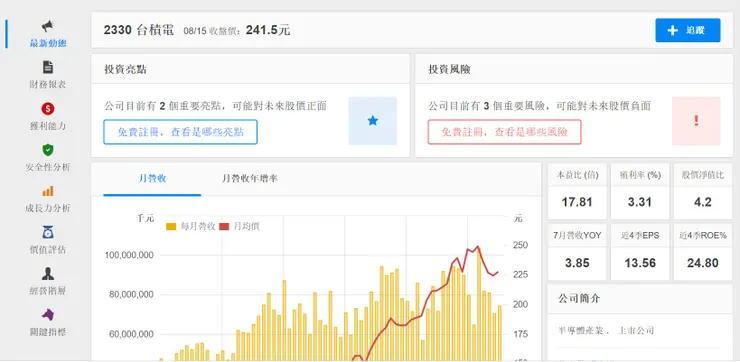Click the 175 price axis label
The image size is (740, 362).
tap(520, 334)
